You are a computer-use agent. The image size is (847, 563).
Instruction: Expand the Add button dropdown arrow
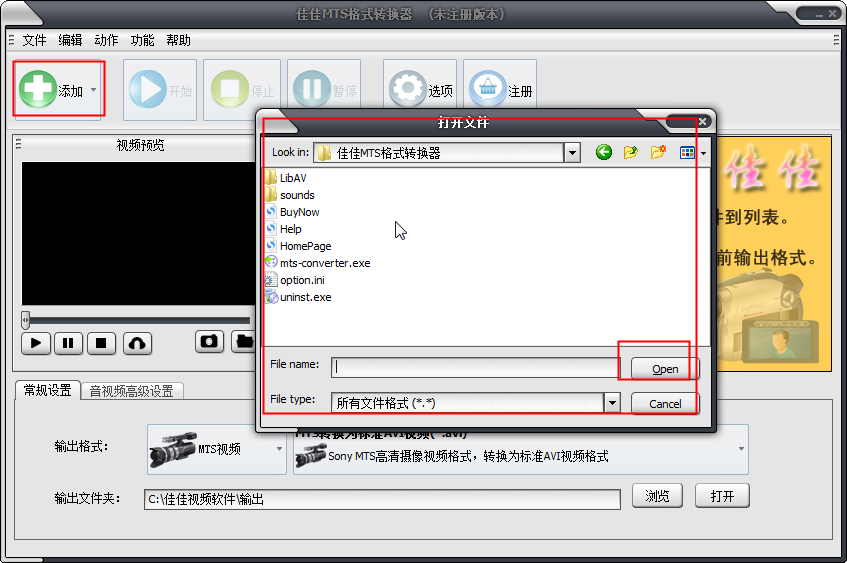tap(93, 90)
